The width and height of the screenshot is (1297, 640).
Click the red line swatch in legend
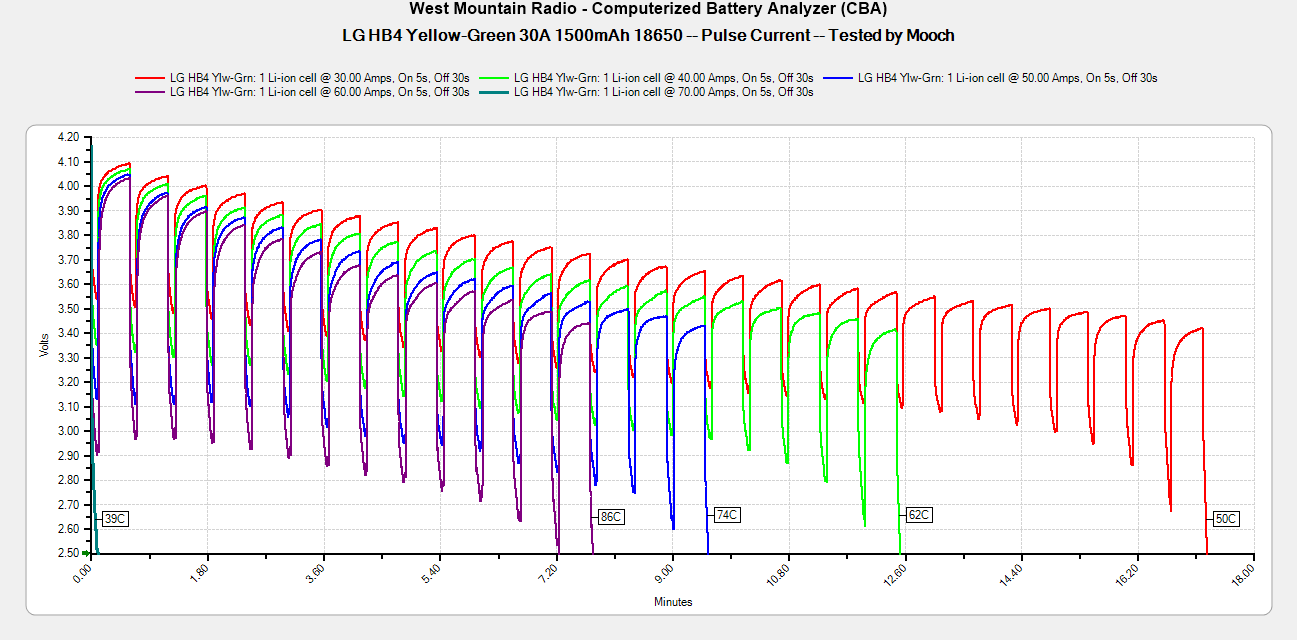coord(150,78)
